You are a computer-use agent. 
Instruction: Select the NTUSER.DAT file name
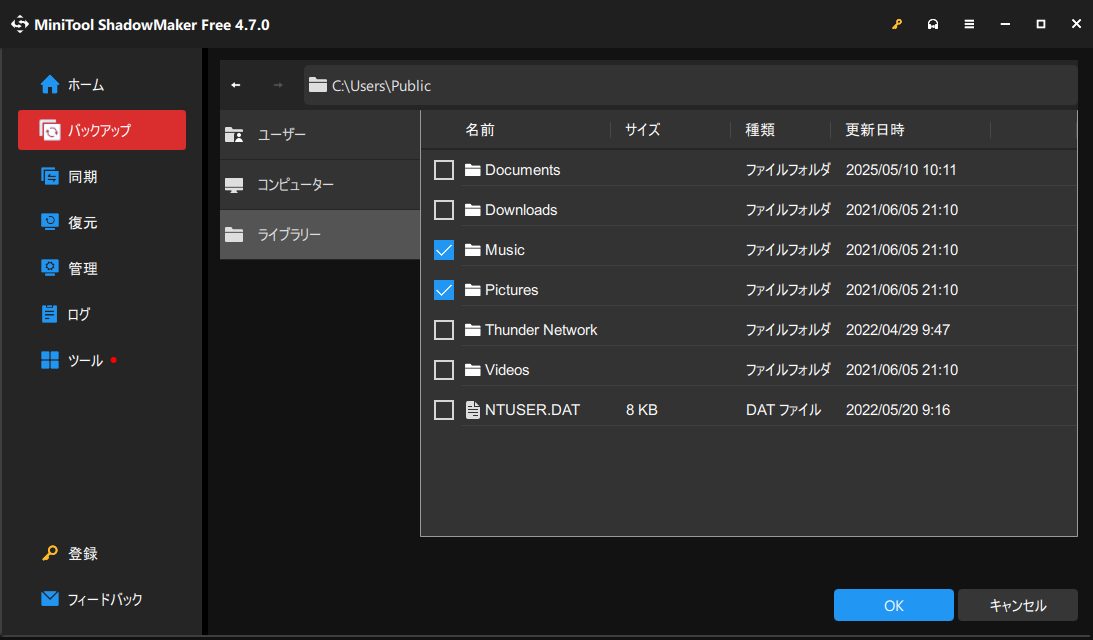point(532,410)
